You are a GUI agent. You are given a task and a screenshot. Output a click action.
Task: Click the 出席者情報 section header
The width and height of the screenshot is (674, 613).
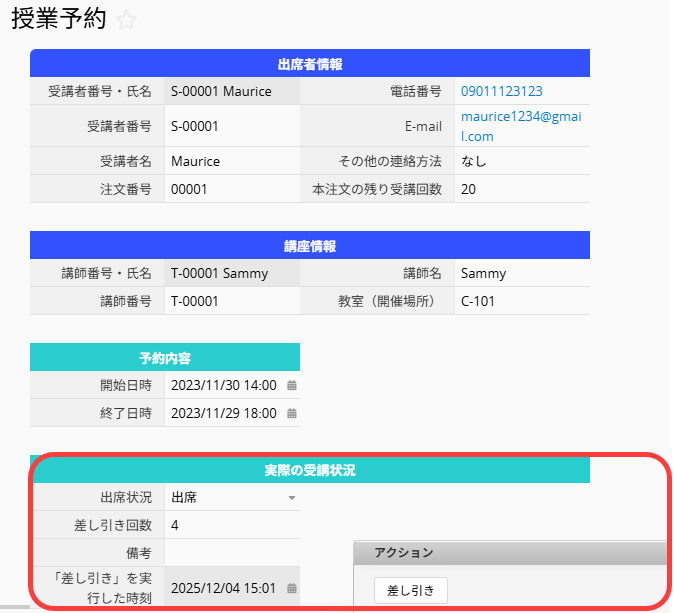pyautogui.click(x=310, y=64)
